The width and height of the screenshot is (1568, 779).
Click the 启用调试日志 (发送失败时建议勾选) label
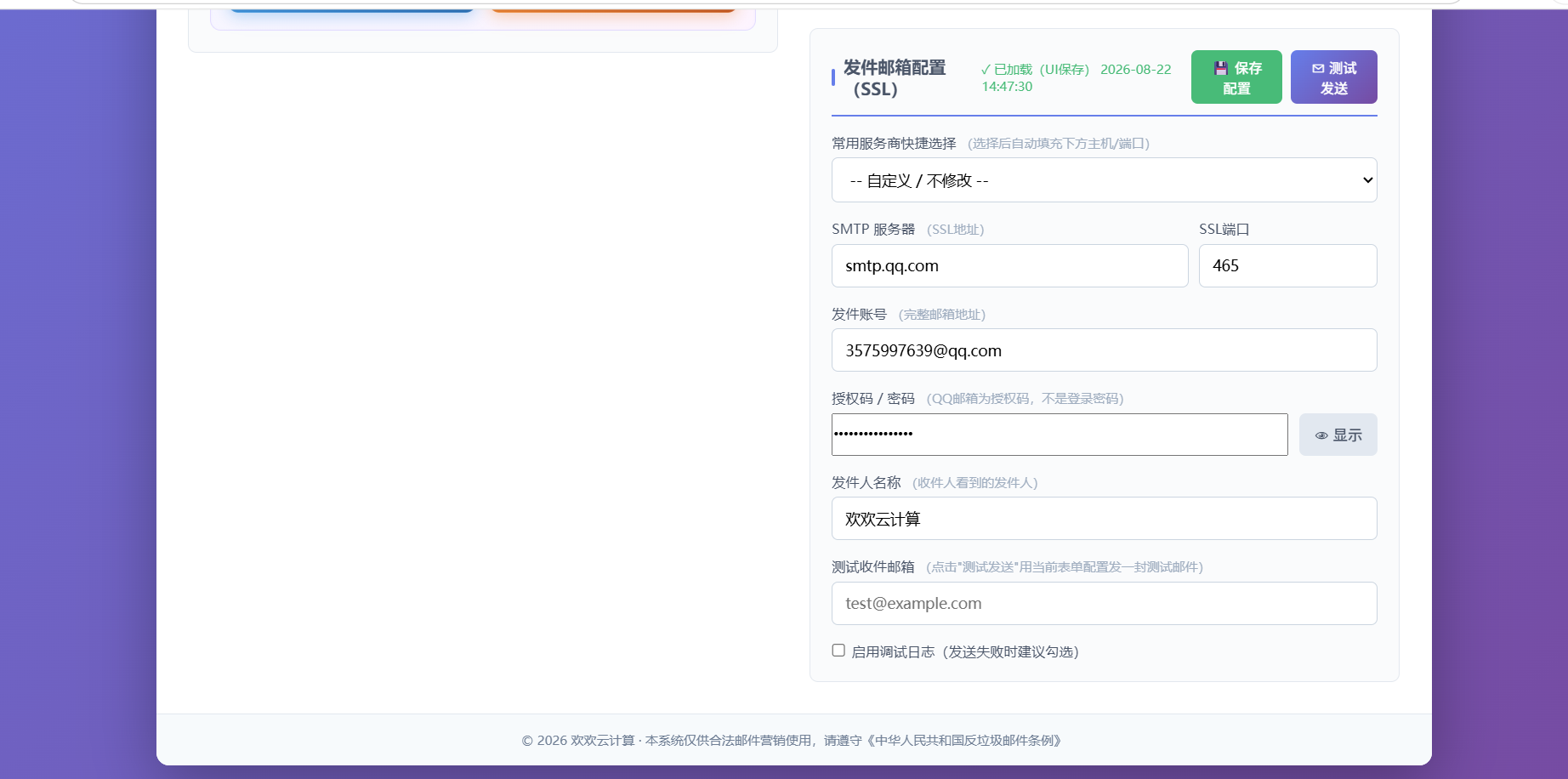[x=965, y=652]
